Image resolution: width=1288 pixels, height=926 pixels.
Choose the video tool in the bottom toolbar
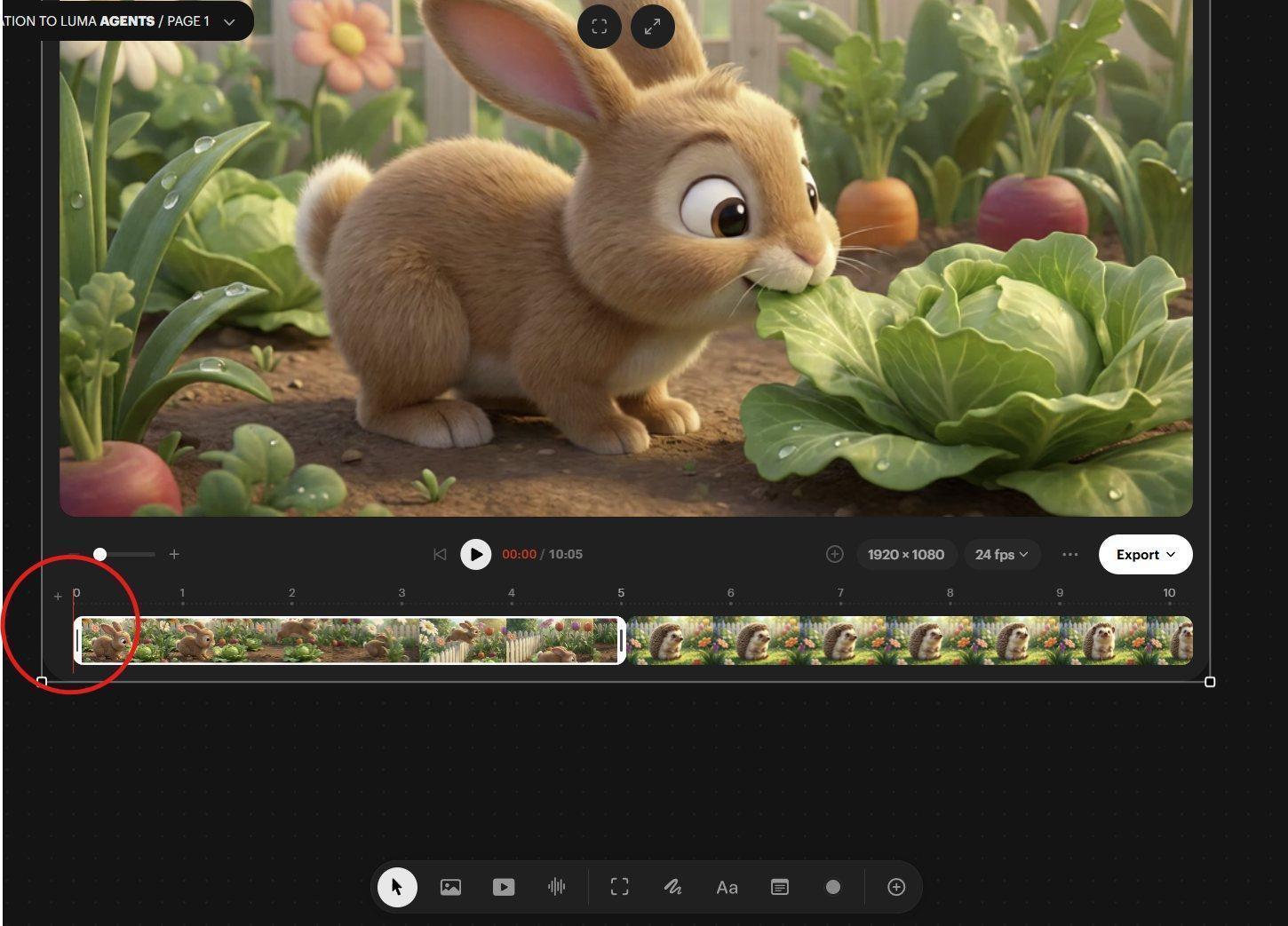click(504, 887)
